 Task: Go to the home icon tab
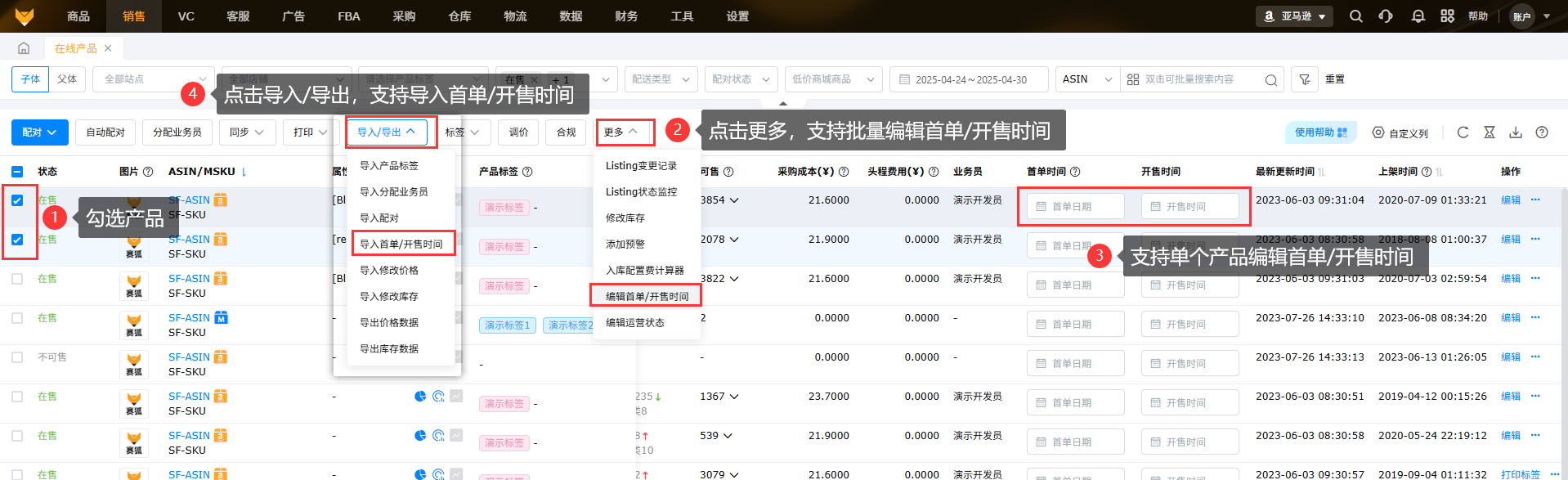click(24, 48)
